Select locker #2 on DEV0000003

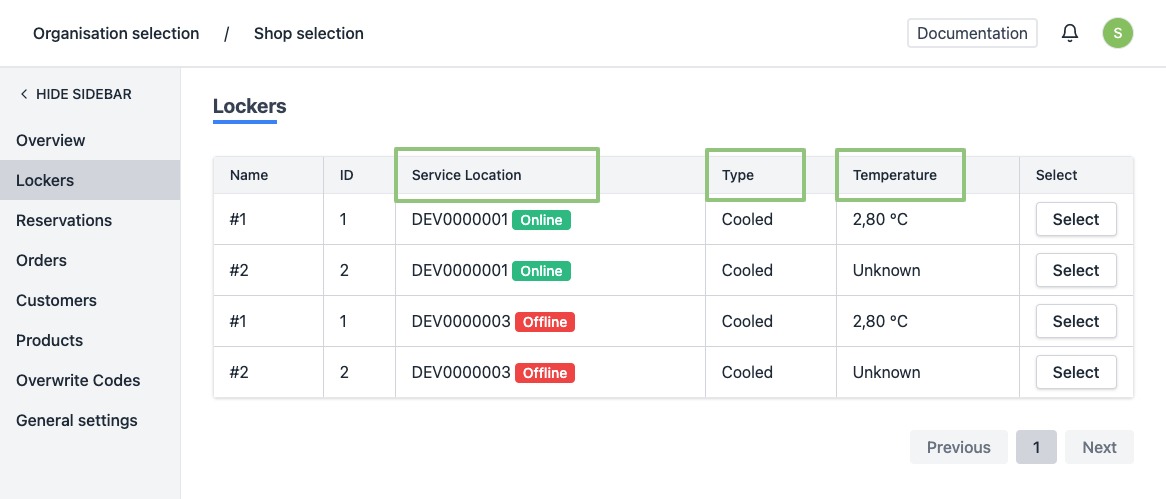pyautogui.click(x=1075, y=372)
